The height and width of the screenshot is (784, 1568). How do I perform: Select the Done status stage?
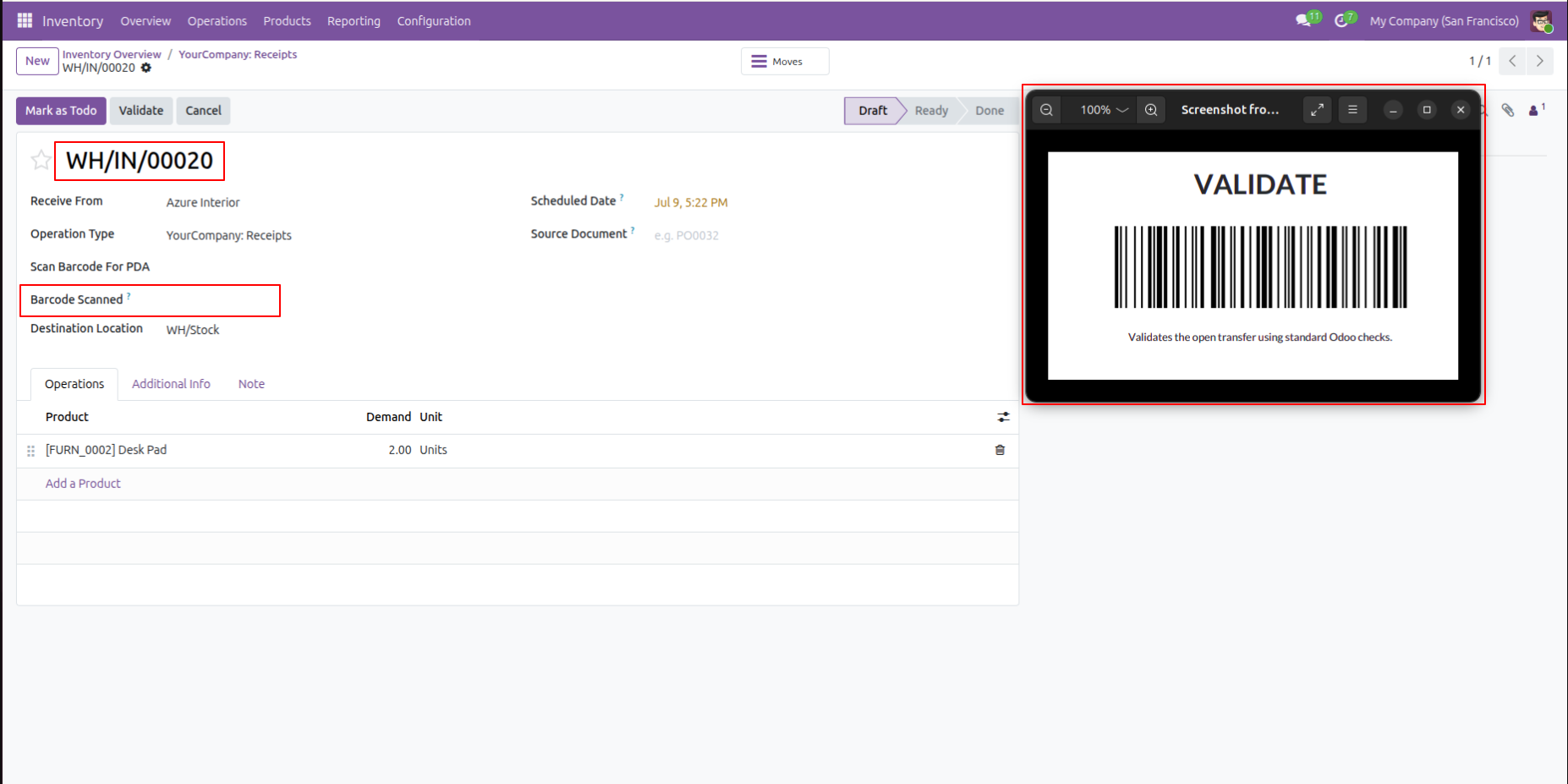pyautogui.click(x=990, y=111)
